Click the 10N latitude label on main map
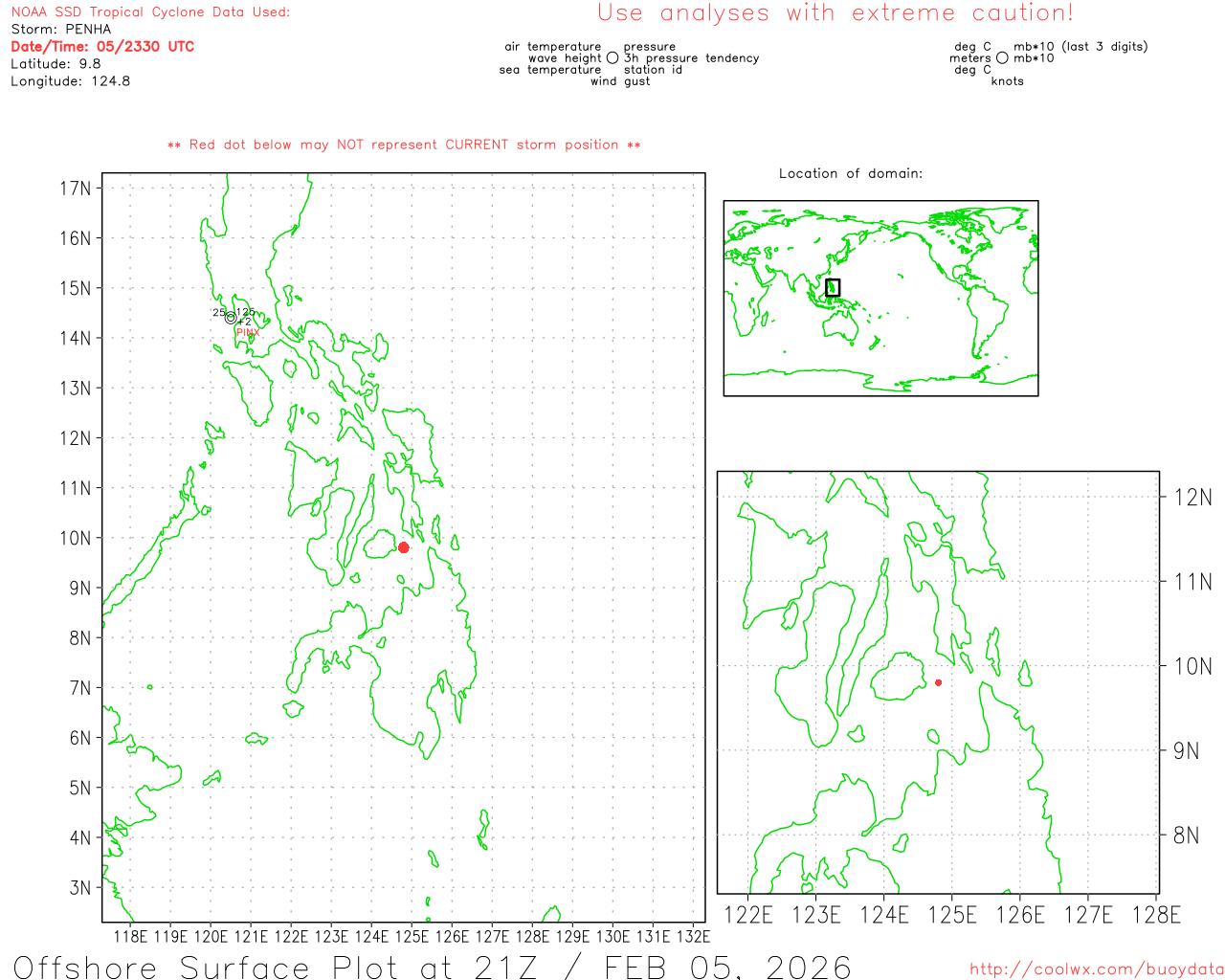Screen dimensions: 1225x980 pos(76,538)
